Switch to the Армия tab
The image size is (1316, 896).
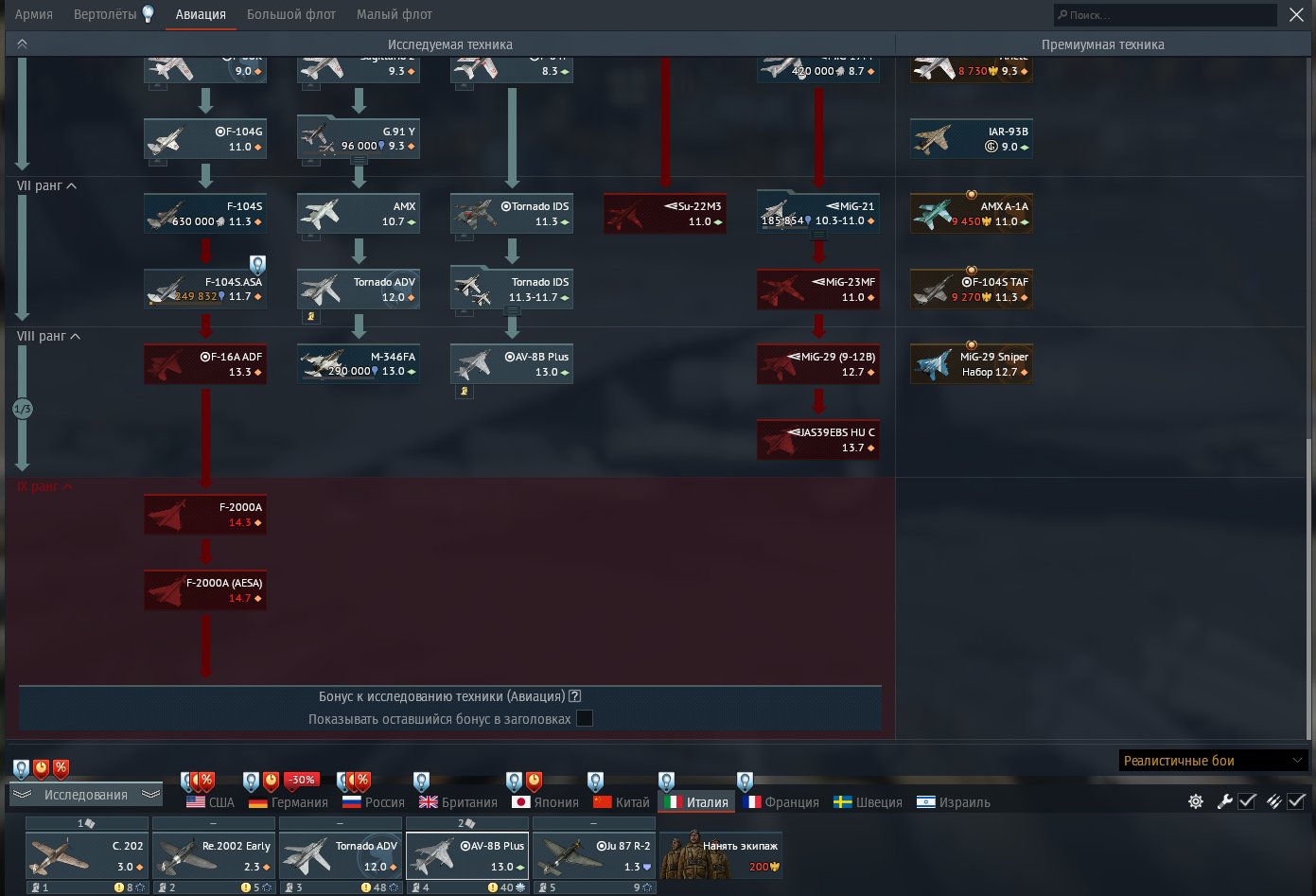34,14
